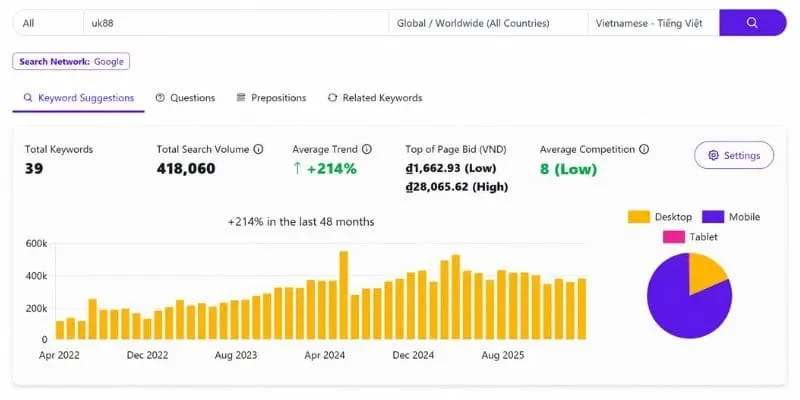This screenshot has height=400, width=800.
Task: Click the 'Dec 2022' axis label
Action: click(x=147, y=355)
